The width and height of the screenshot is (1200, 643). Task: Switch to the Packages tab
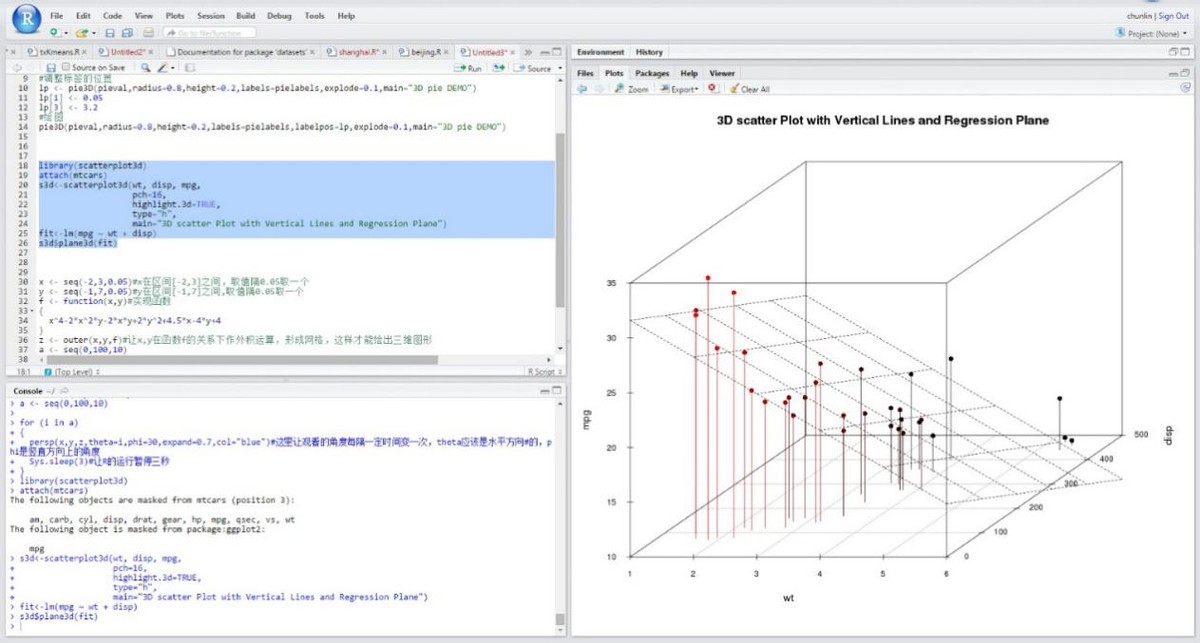click(x=652, y=73)
